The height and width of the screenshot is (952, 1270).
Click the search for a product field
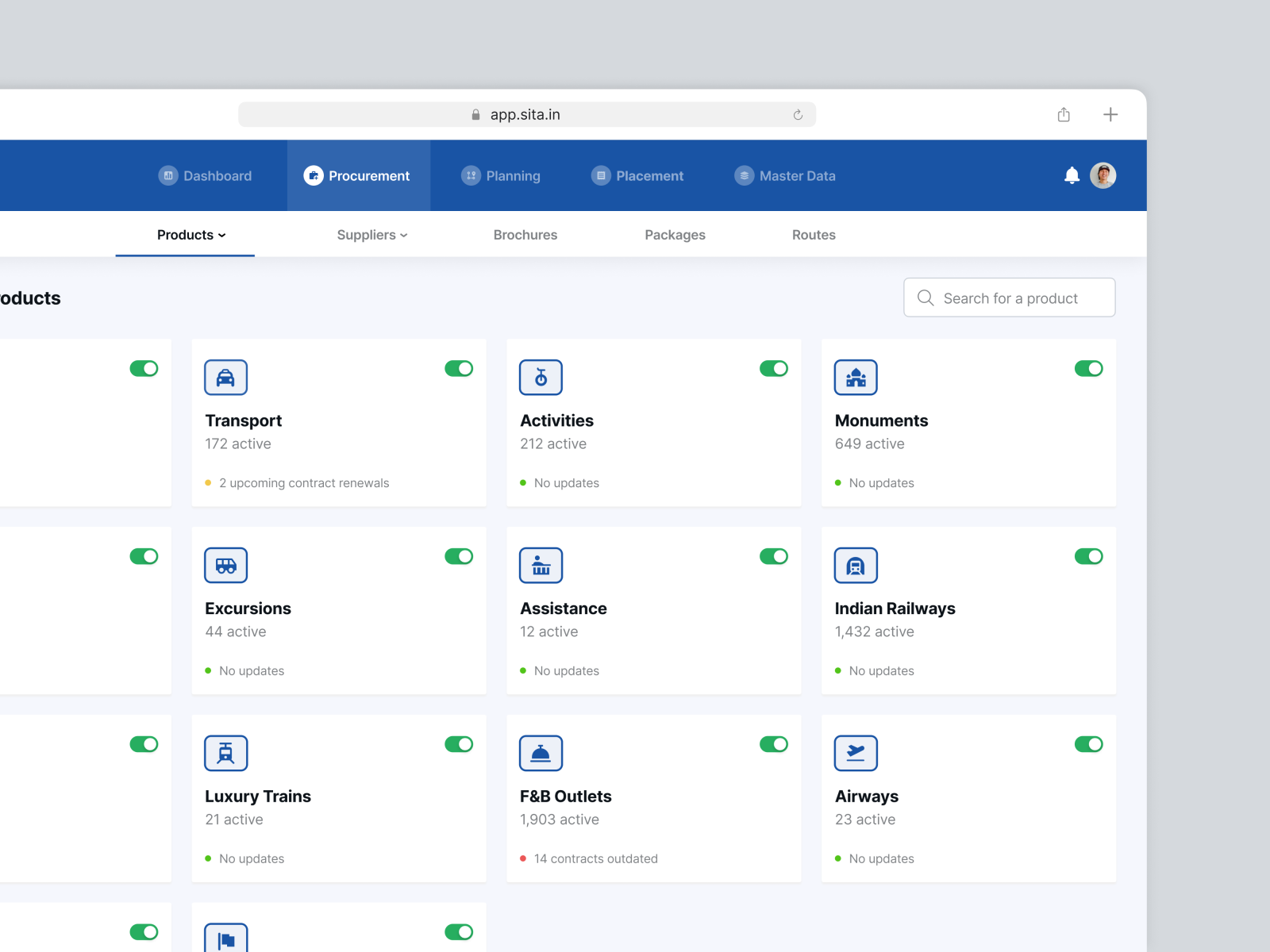(1009, 297)
